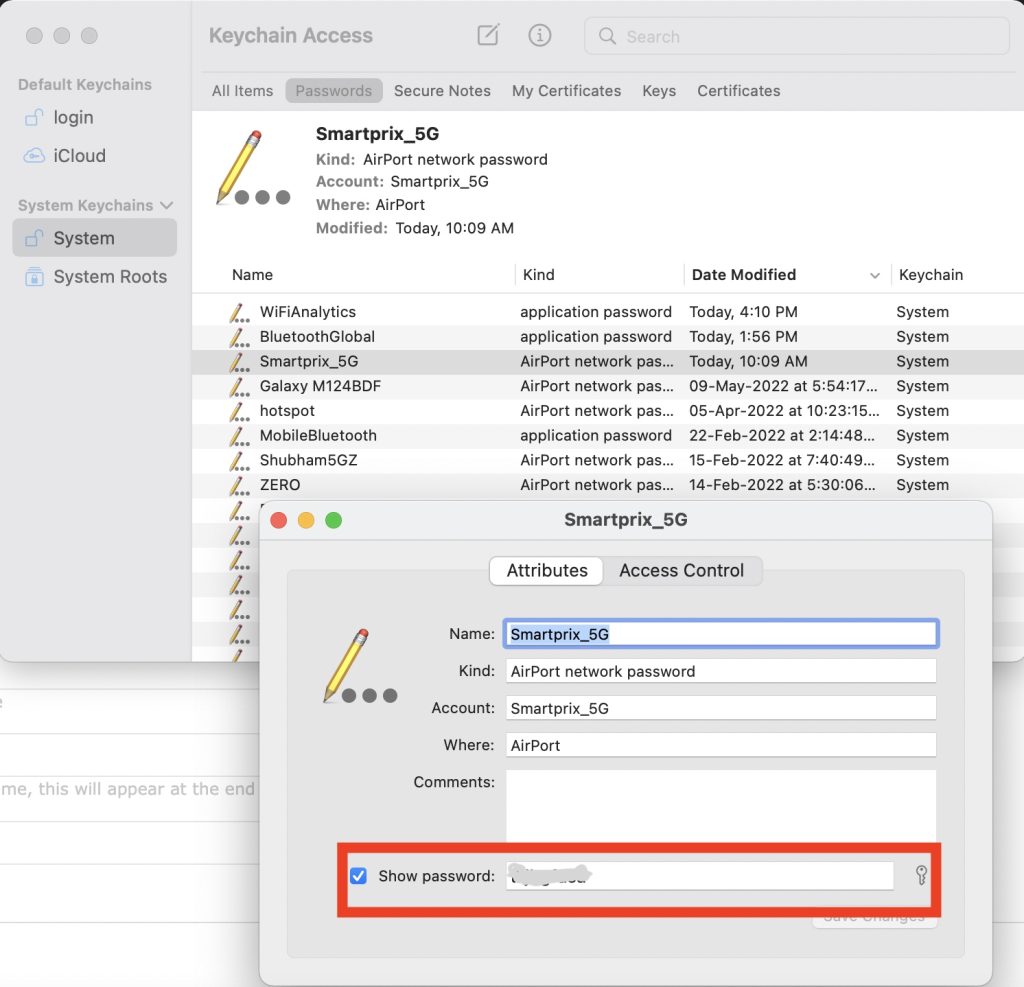
Task: Click the iCloud cloud icon
Action: [x=34, y=155]
